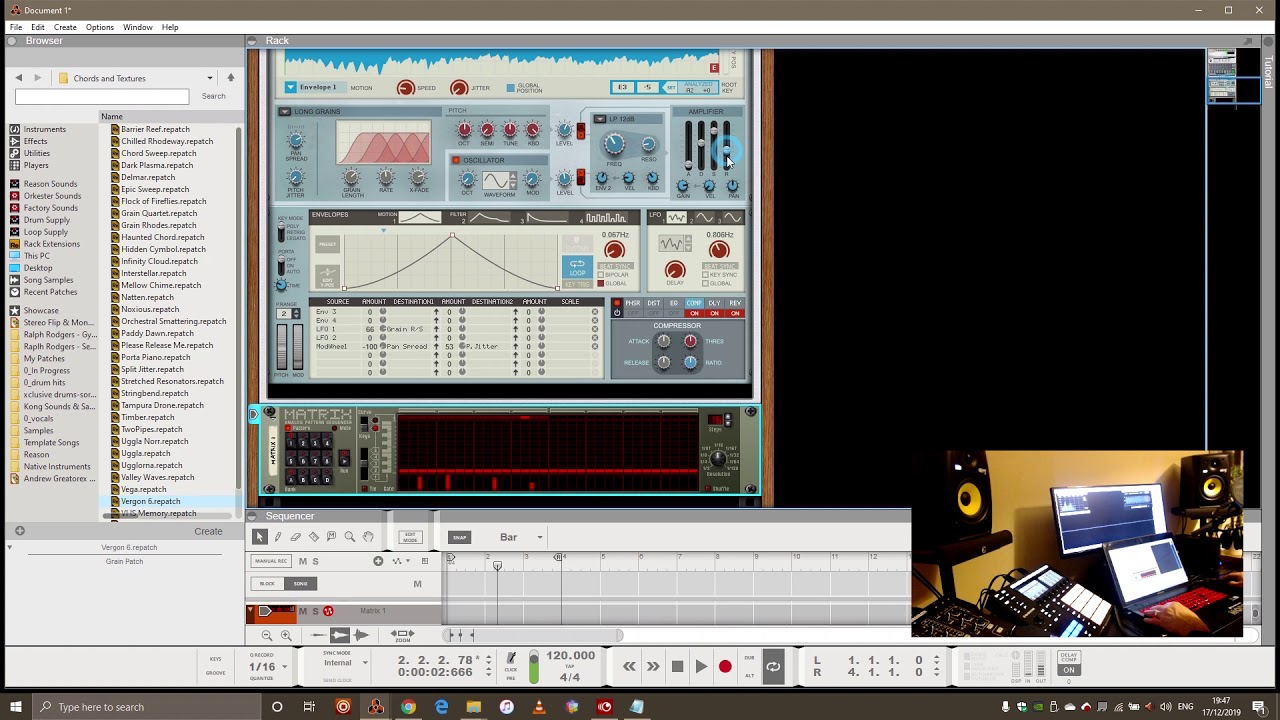Open Effects in browser sidebar
Image resolution: width=1280 pixels, height=720 pixels.
click(x=35, y=141)
